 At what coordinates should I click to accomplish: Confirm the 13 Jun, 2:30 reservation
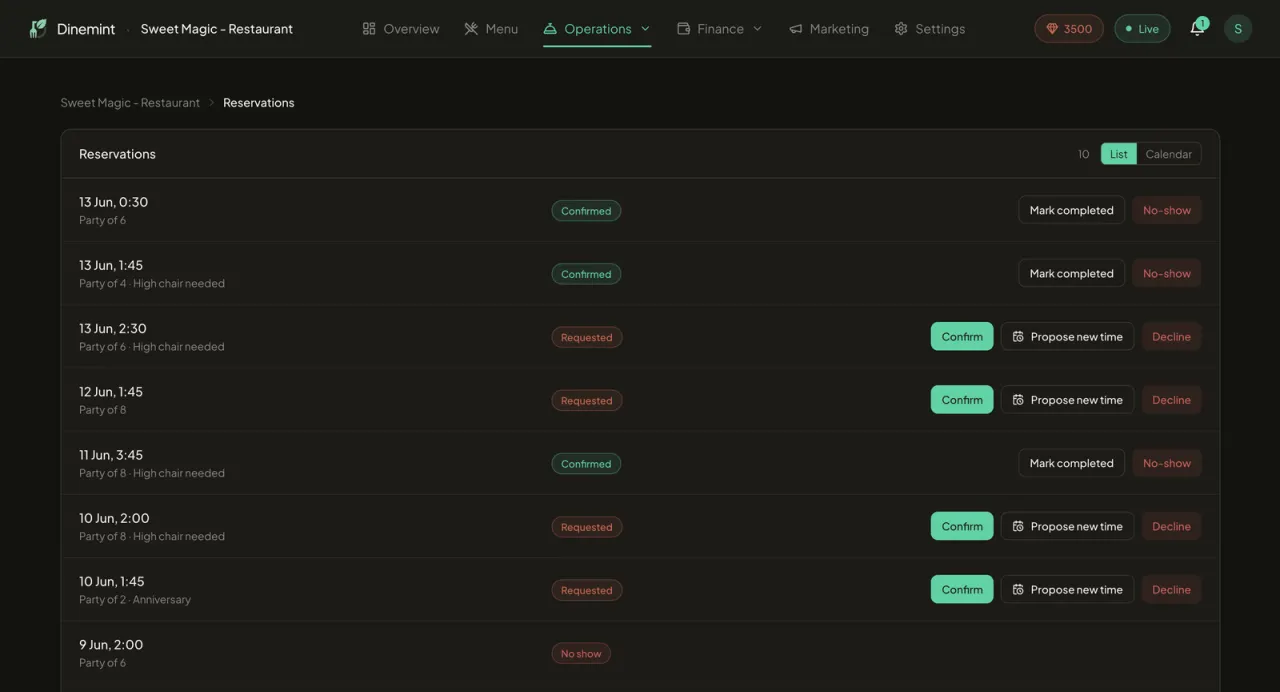[x=962, y=336]
